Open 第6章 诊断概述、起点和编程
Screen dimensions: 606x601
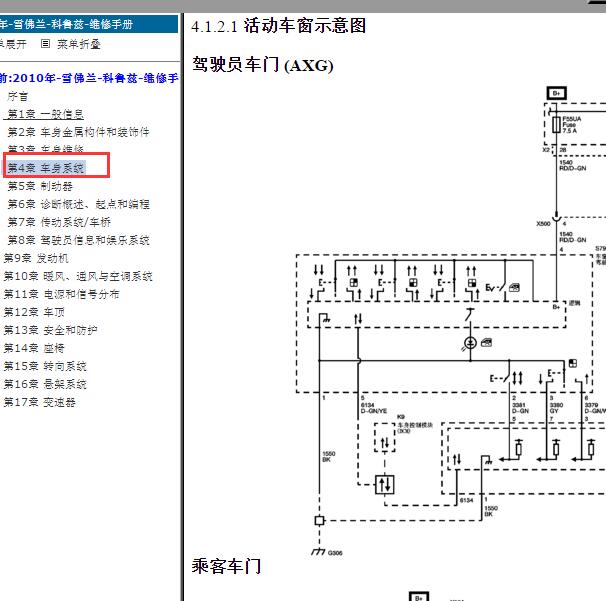pyautogui.click(x=78, y=204)
